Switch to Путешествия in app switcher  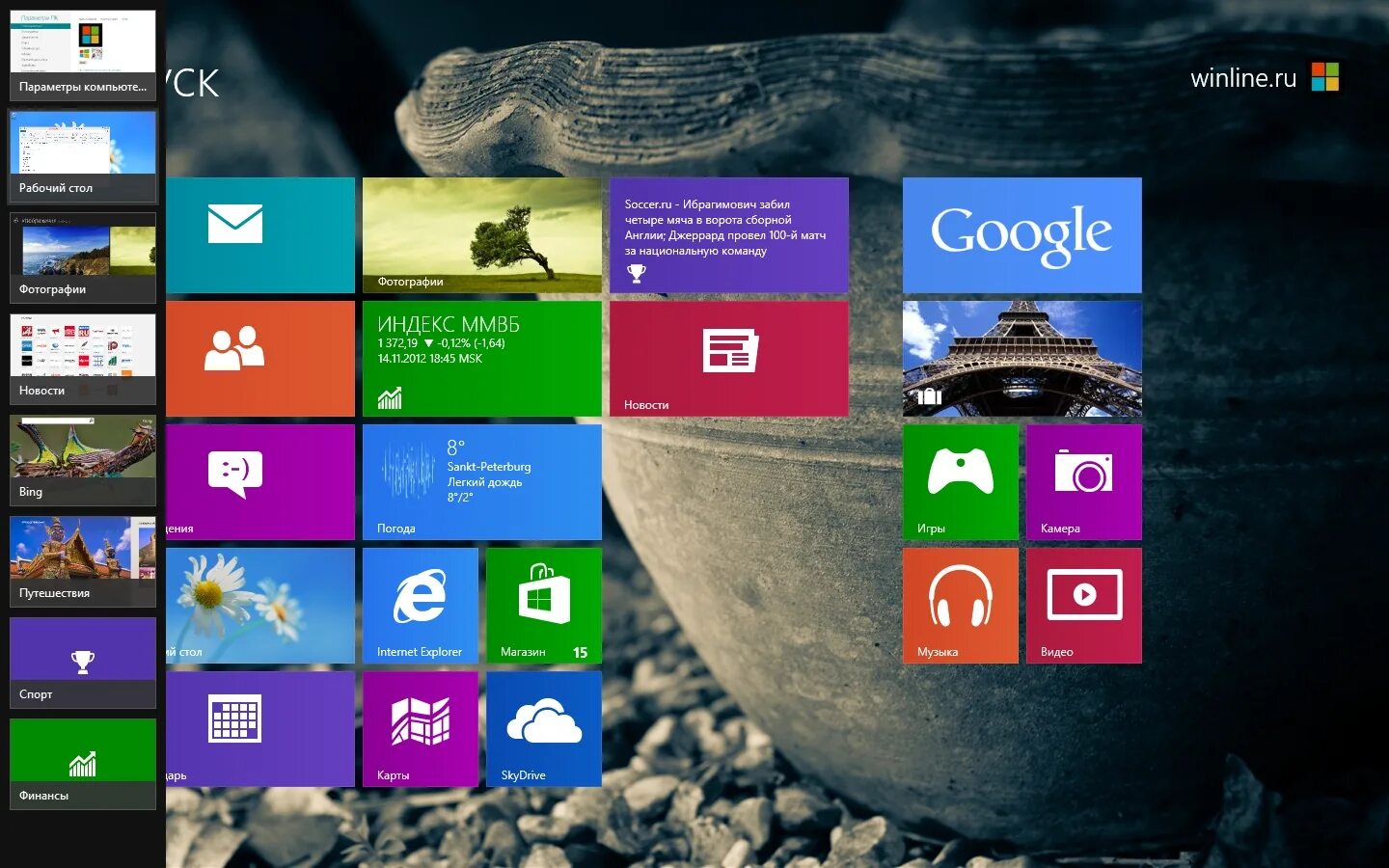coord(83,561)
